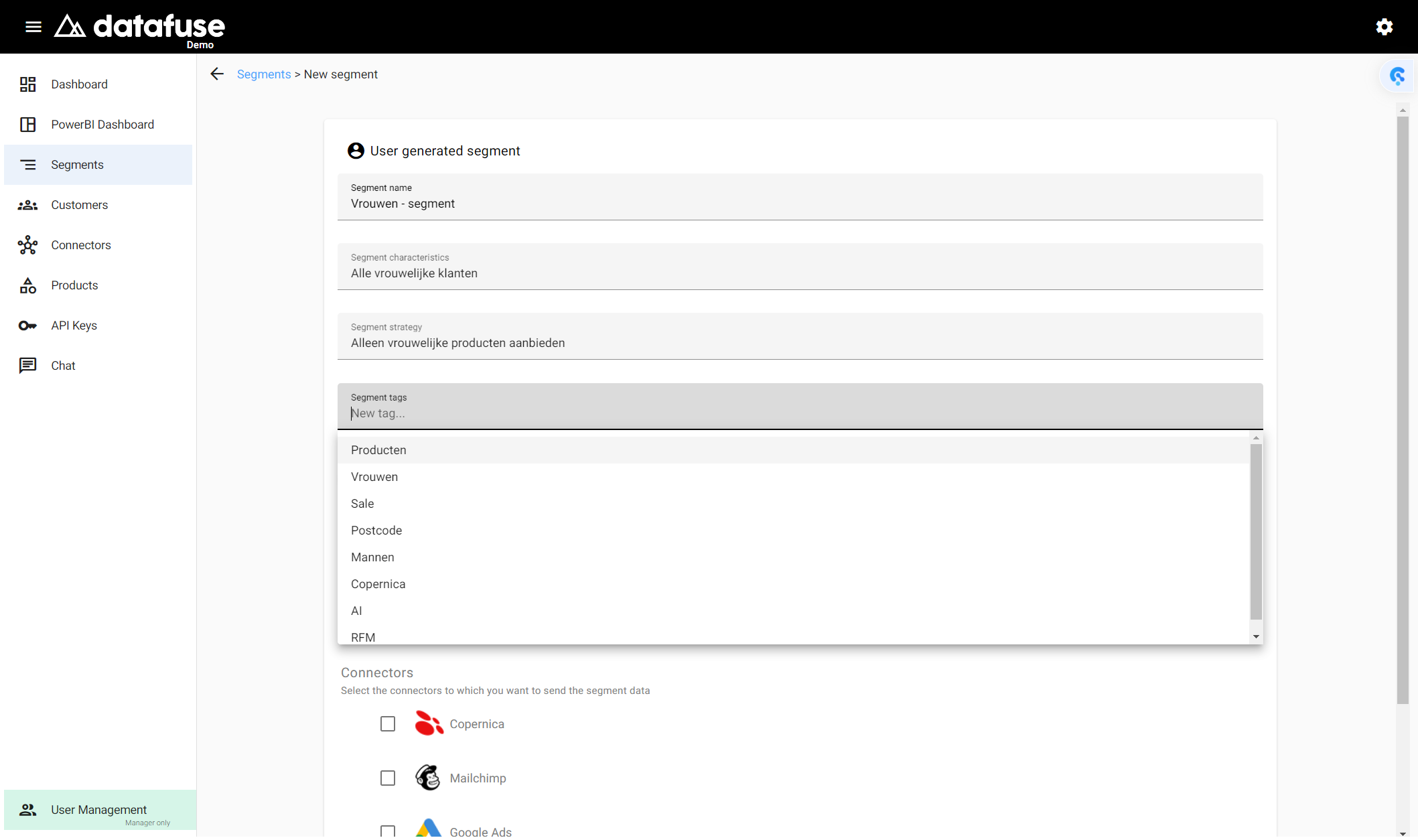Click the Products shapes icon
The height and width of the screenshot is (840, 1418).
point(27,285)
